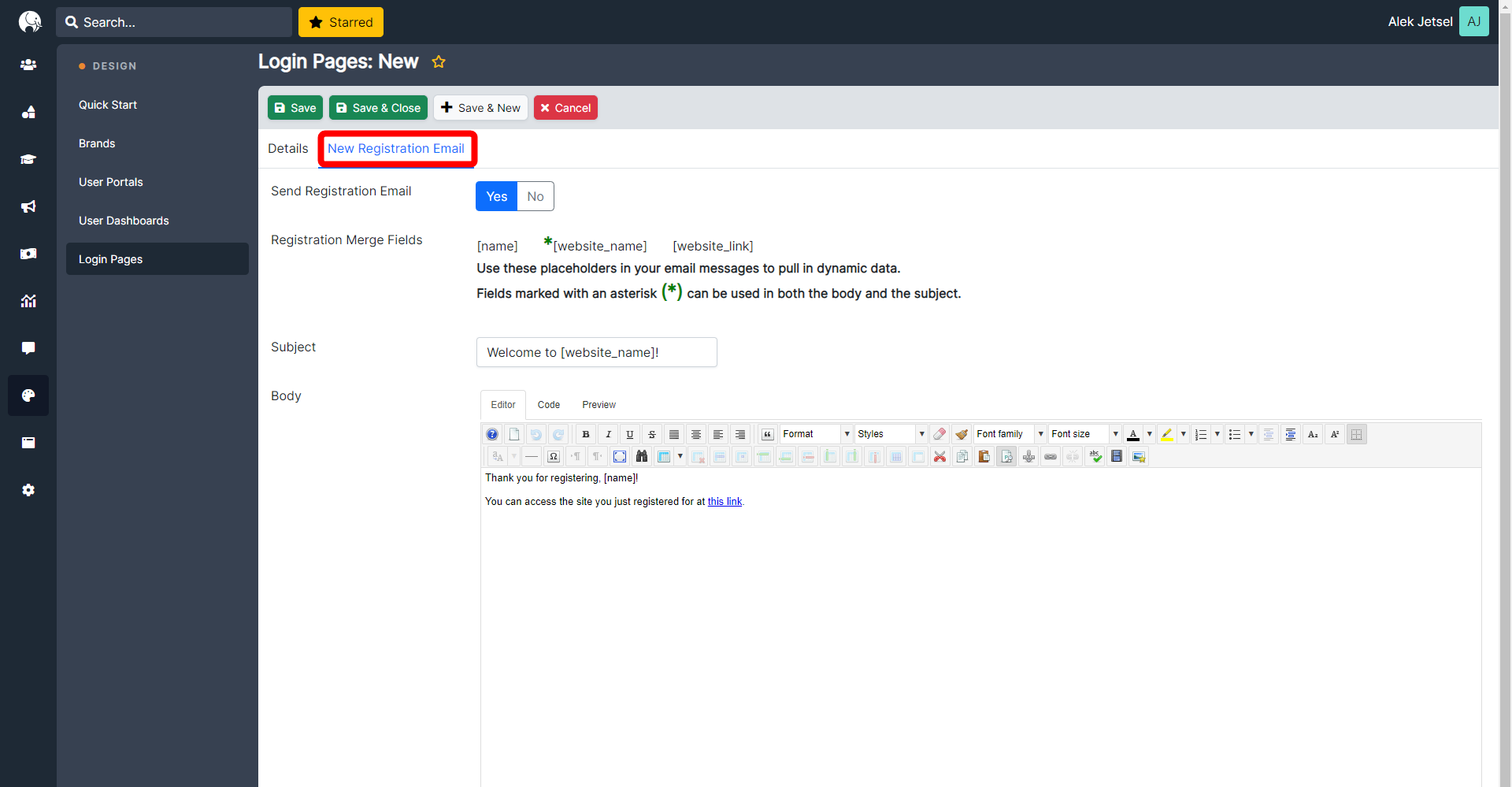Toggle bold formatting
The height and width of the screenshot is (787, 1512).
(586, 434)
